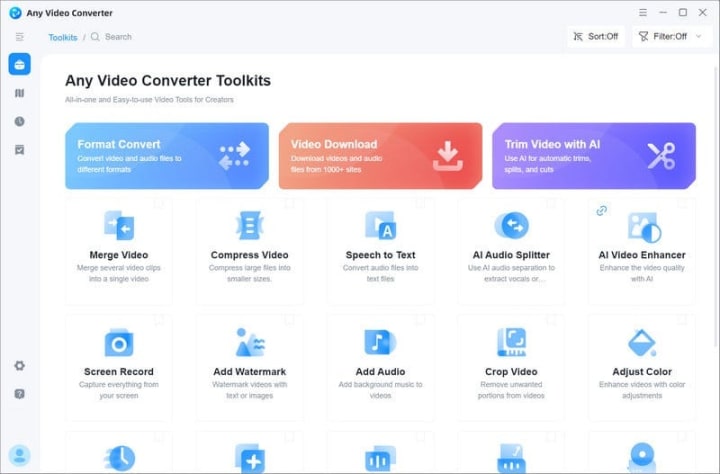Click 'Remove unwanted portions from videos' text

point(511,390)
